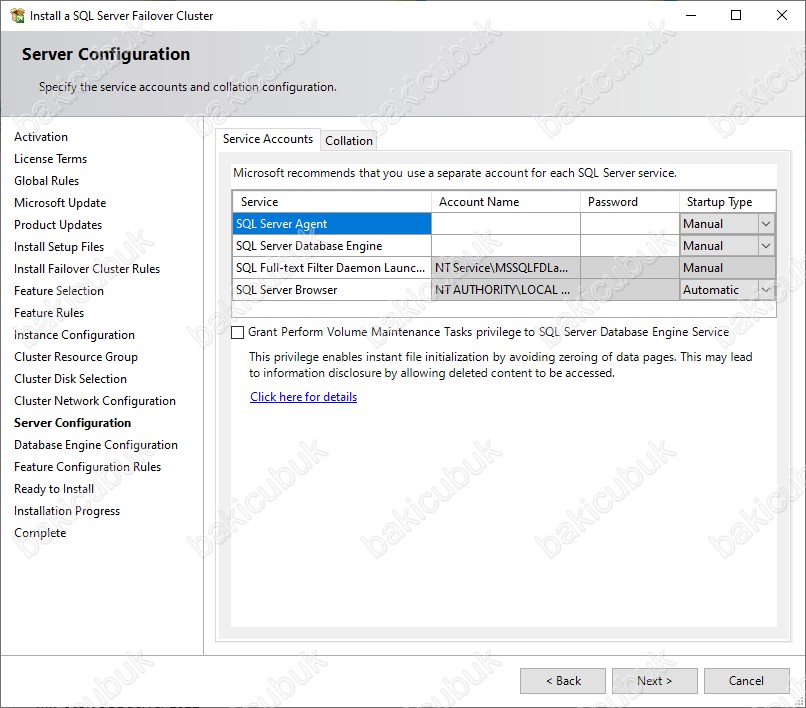806x708 pixels.
Task: Maximize the installer window
Action: point(736,15)
